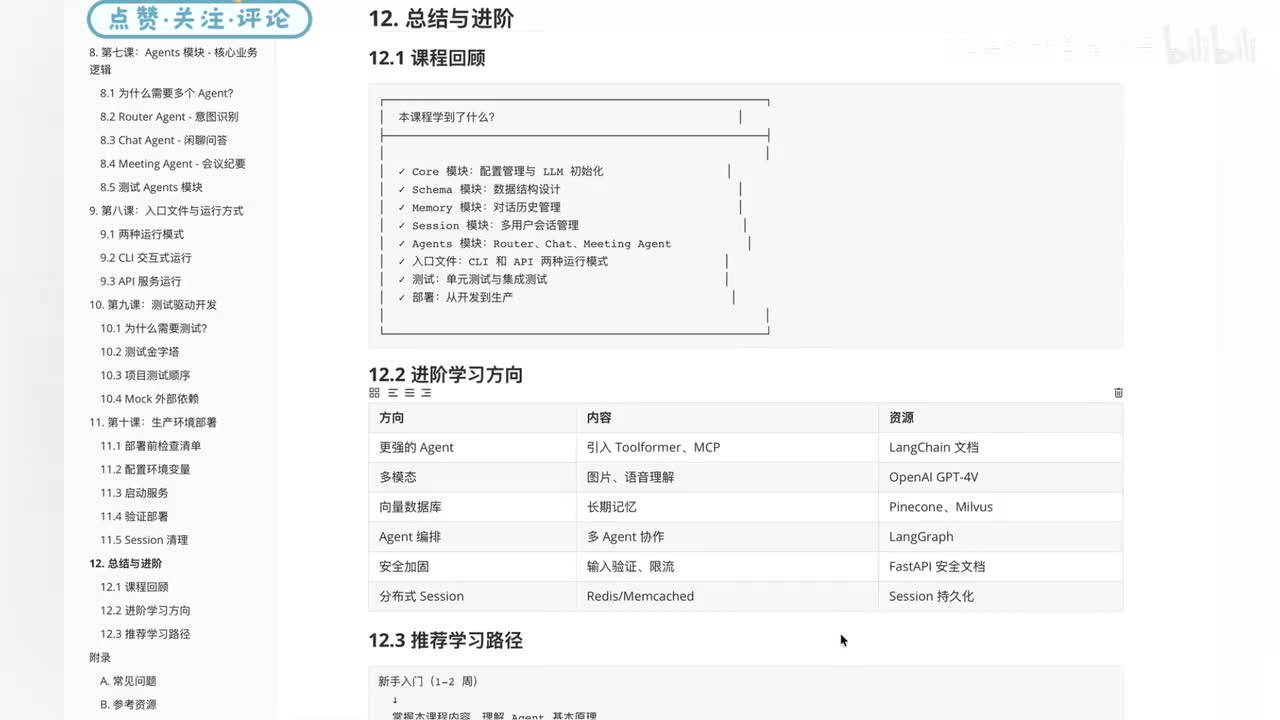Viewport: 1280px width, 720px height.
Task: Jump to 8.2 Router Agent - 意图识别
Action: click(169, 117)
